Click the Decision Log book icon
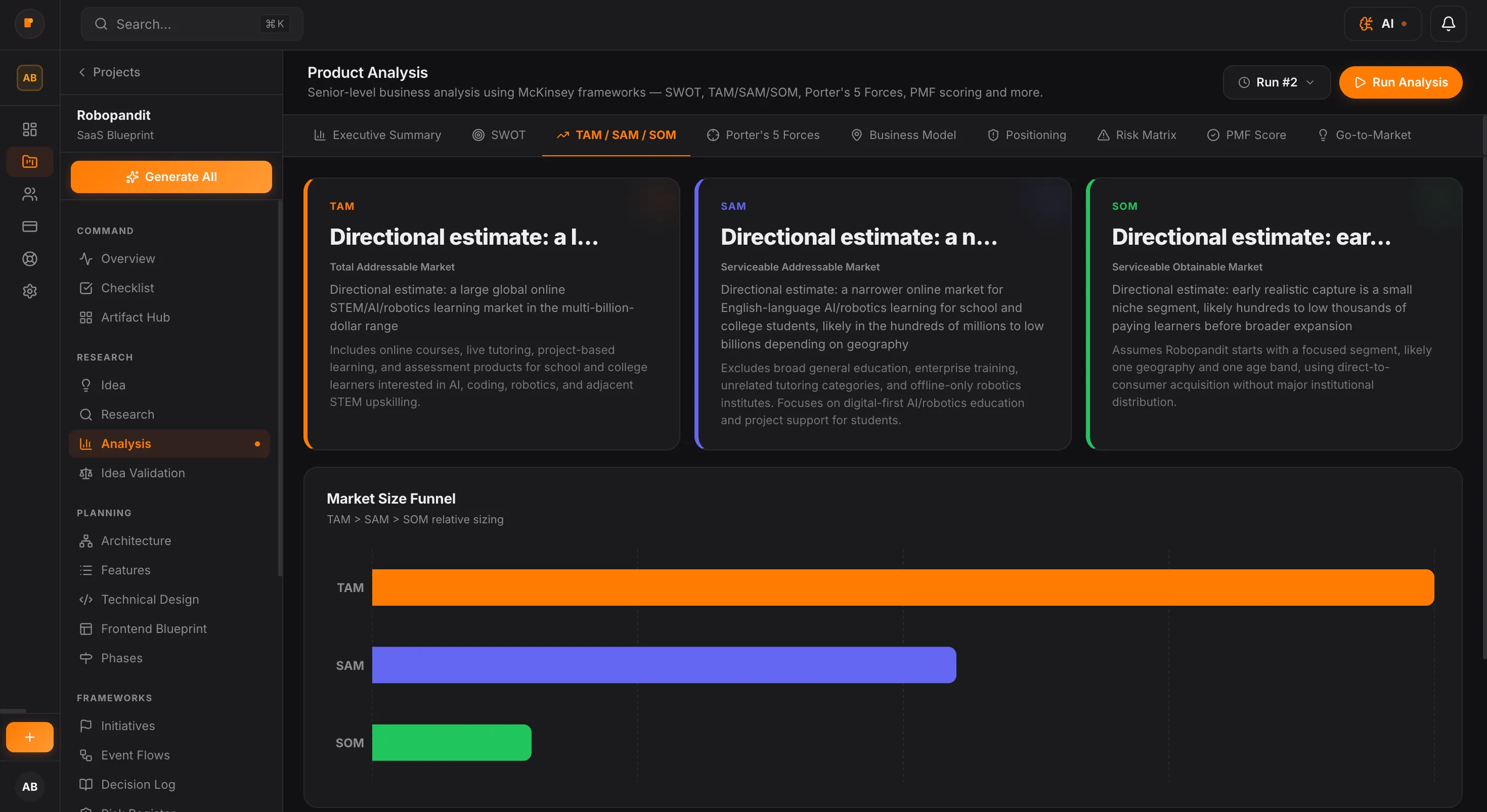The width and height of the screenshot is (1487, 812). point(86,784)
